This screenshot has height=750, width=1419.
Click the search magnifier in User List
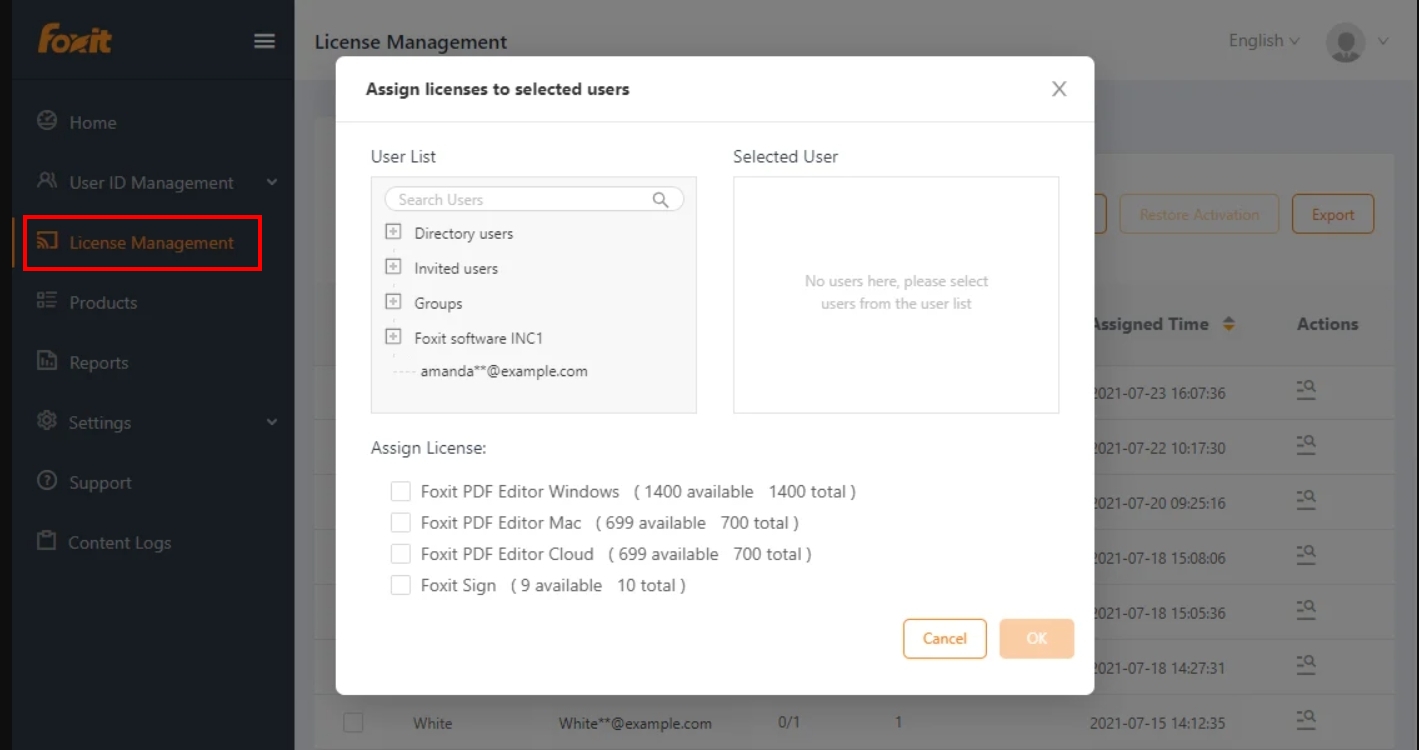(660, 200)
